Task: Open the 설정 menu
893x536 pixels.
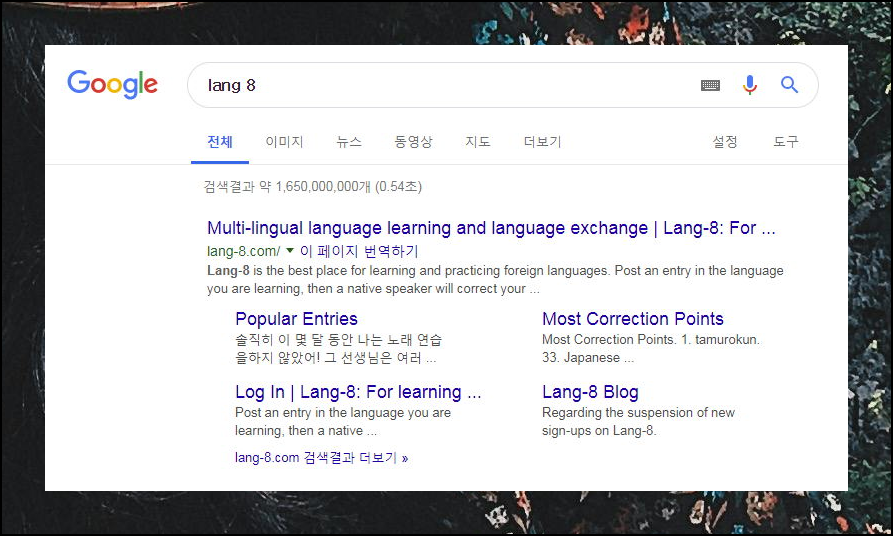Action: click(x=724, y=142)
